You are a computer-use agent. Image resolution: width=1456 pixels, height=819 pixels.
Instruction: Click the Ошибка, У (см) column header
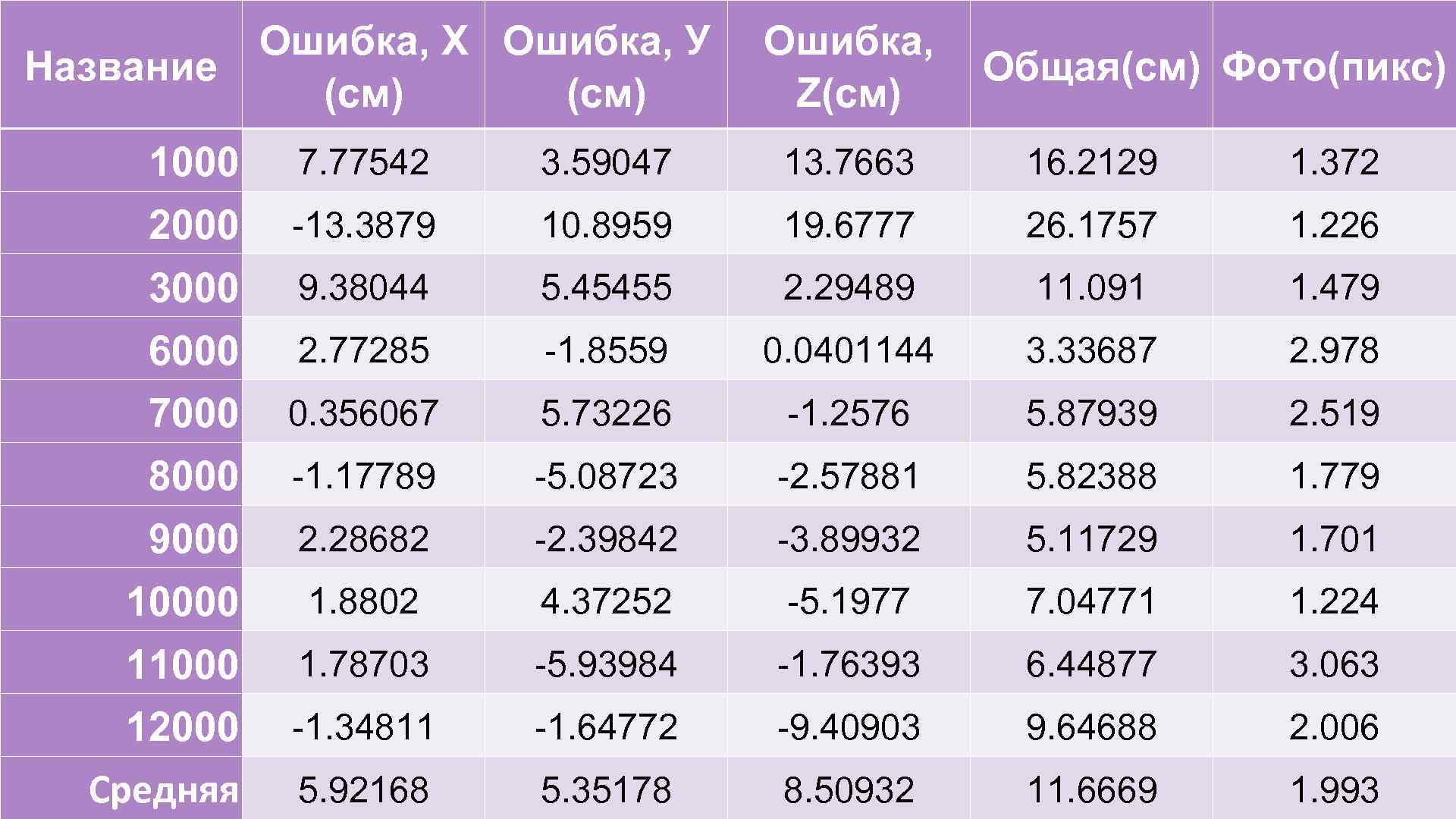tap(606, 66)
